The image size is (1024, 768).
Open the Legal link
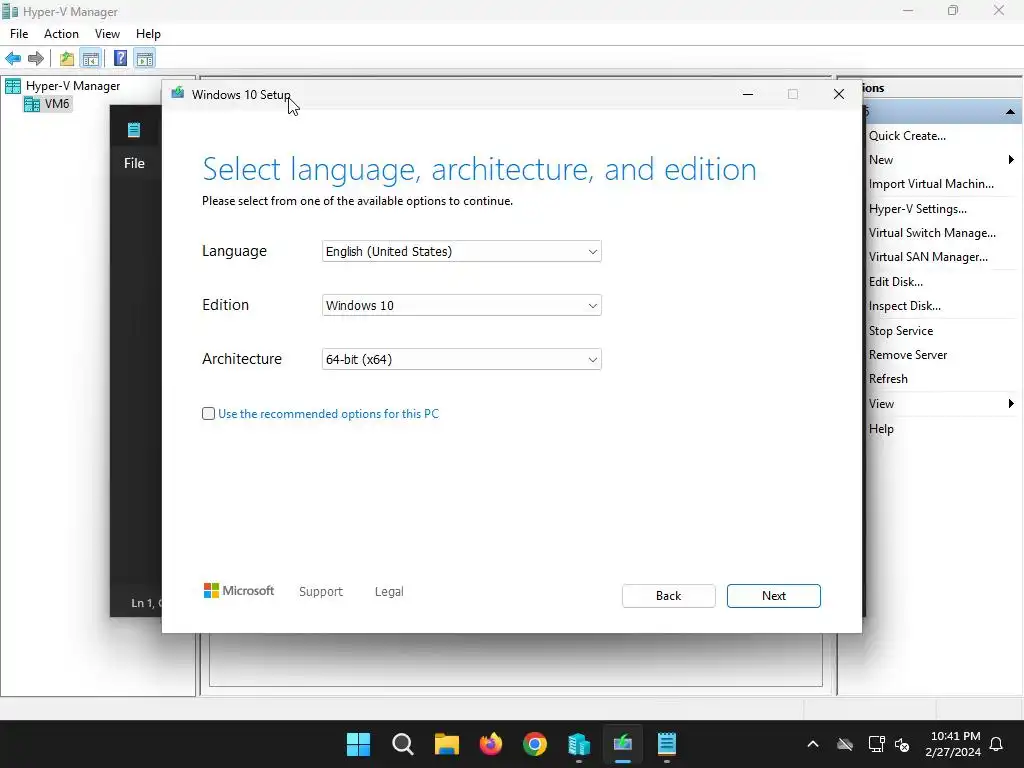point(389,592)
